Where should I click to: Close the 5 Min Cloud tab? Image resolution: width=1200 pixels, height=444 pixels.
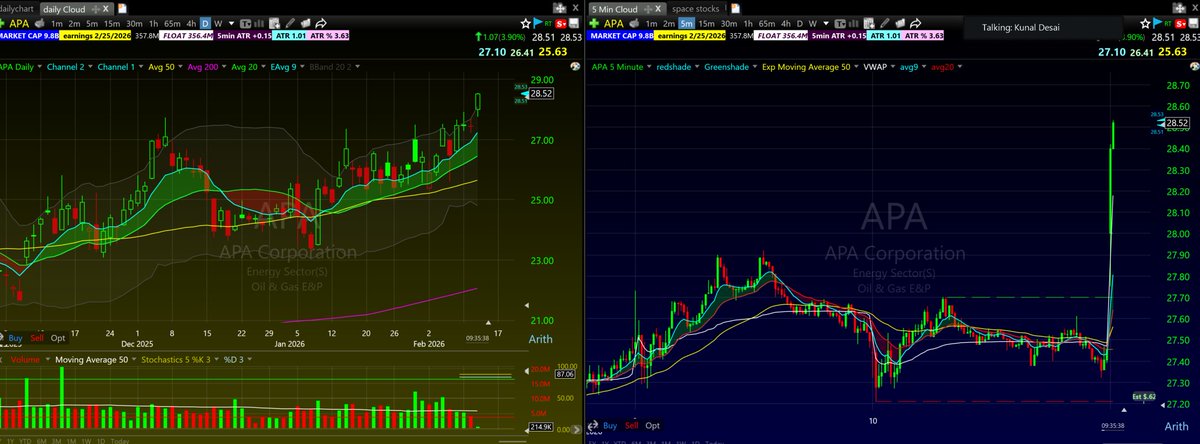658,9
